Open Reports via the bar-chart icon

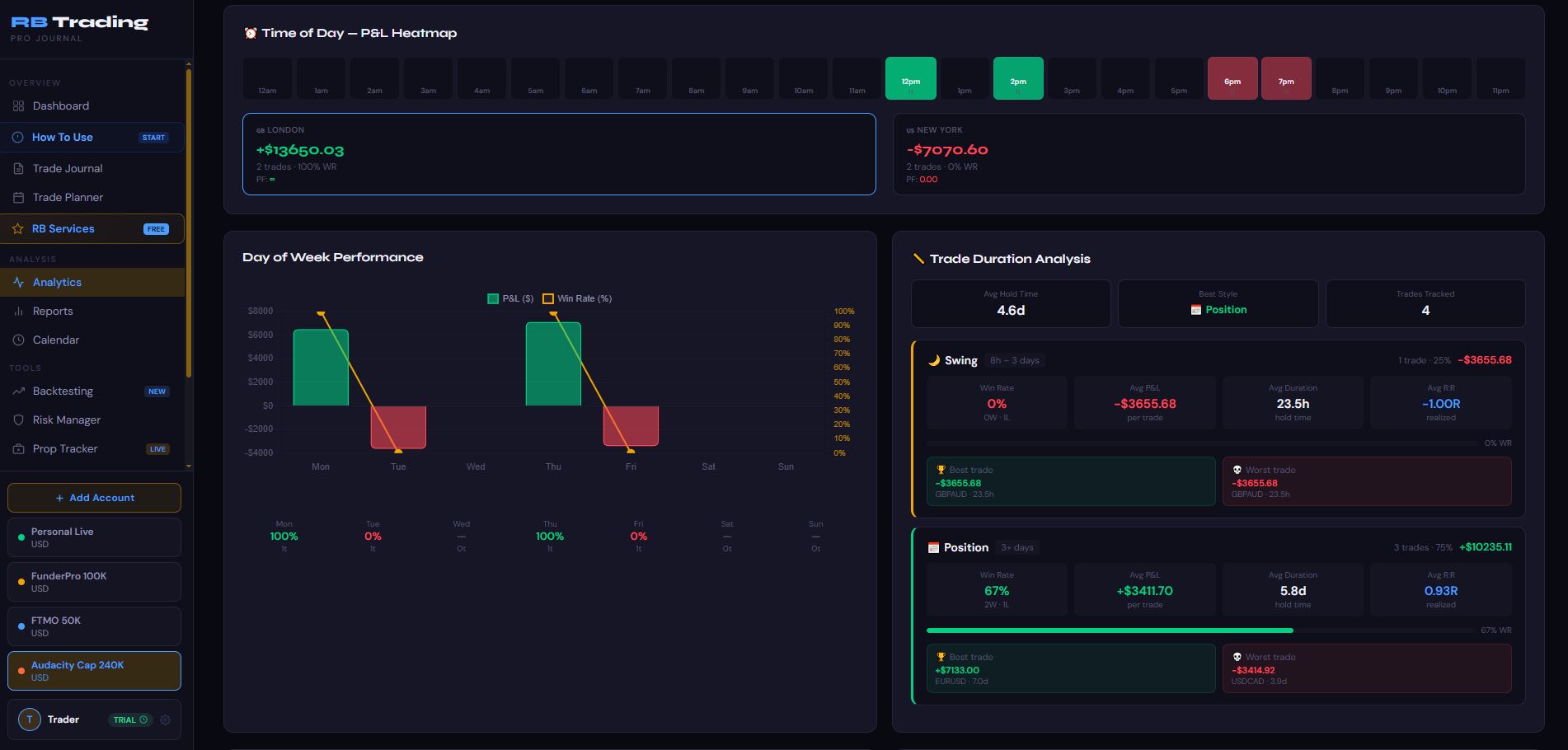18,311
